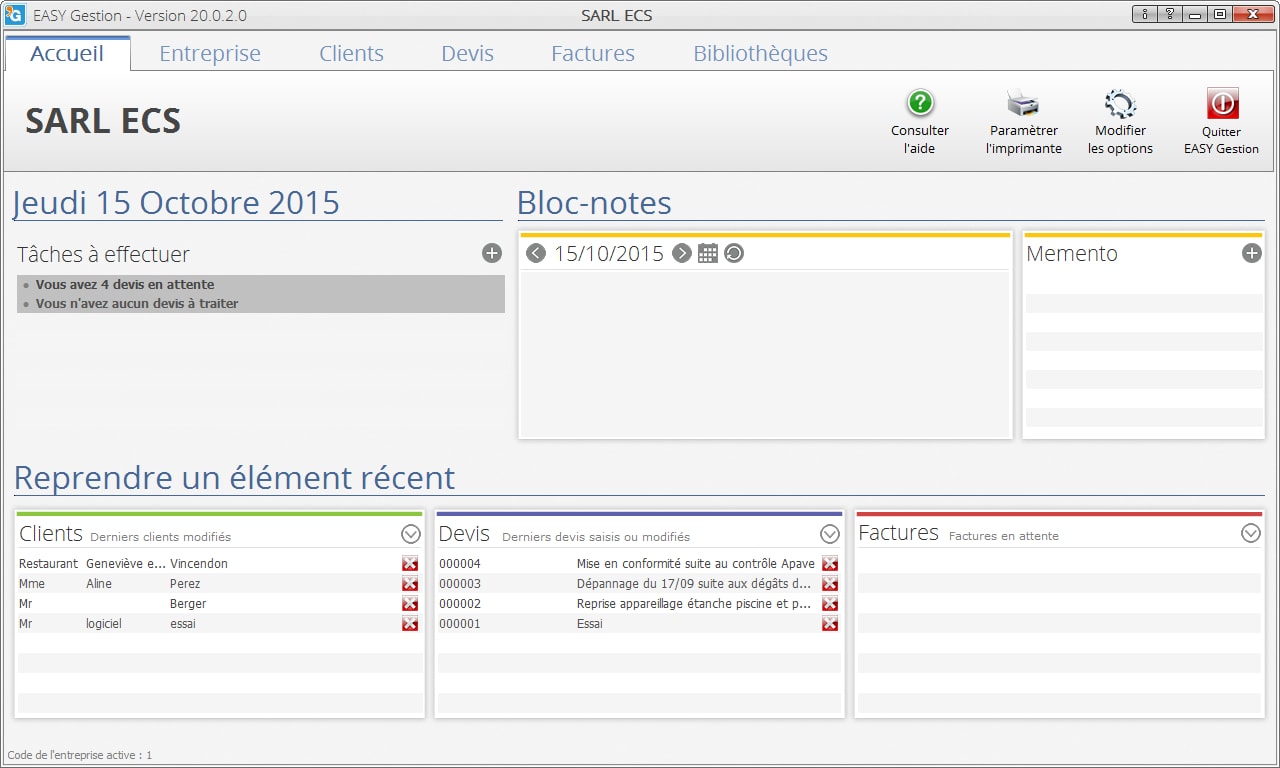This screenshot has height=768, width=1280.
Task: Open the Consulter l'aide help icon
Action: pos(920,103)
